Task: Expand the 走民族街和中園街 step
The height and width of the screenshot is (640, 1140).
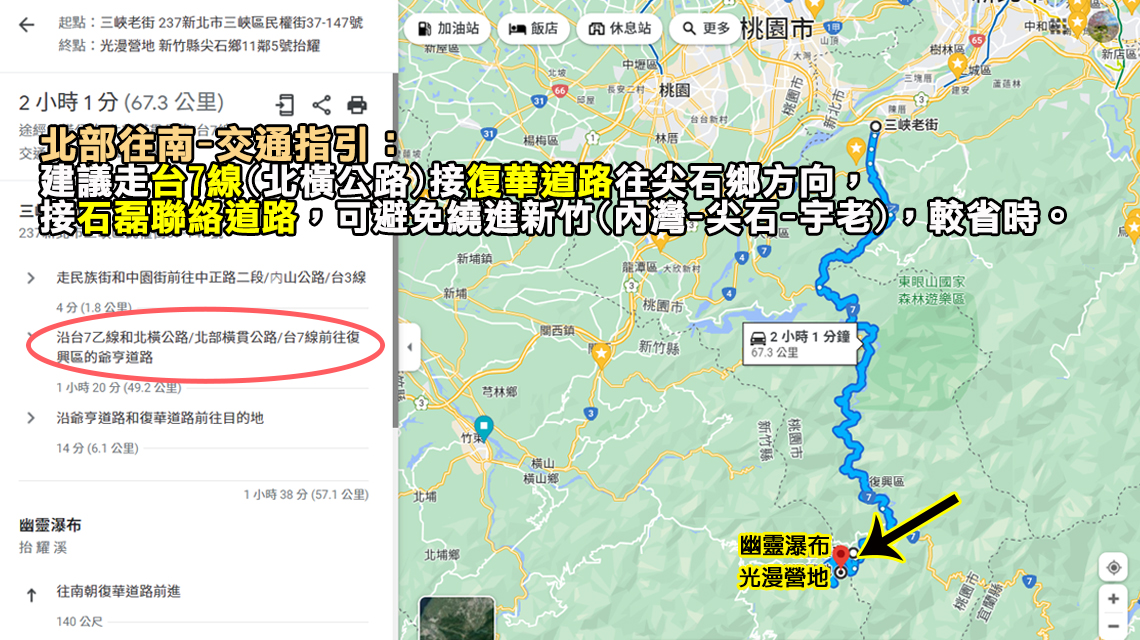Action: 31,278
